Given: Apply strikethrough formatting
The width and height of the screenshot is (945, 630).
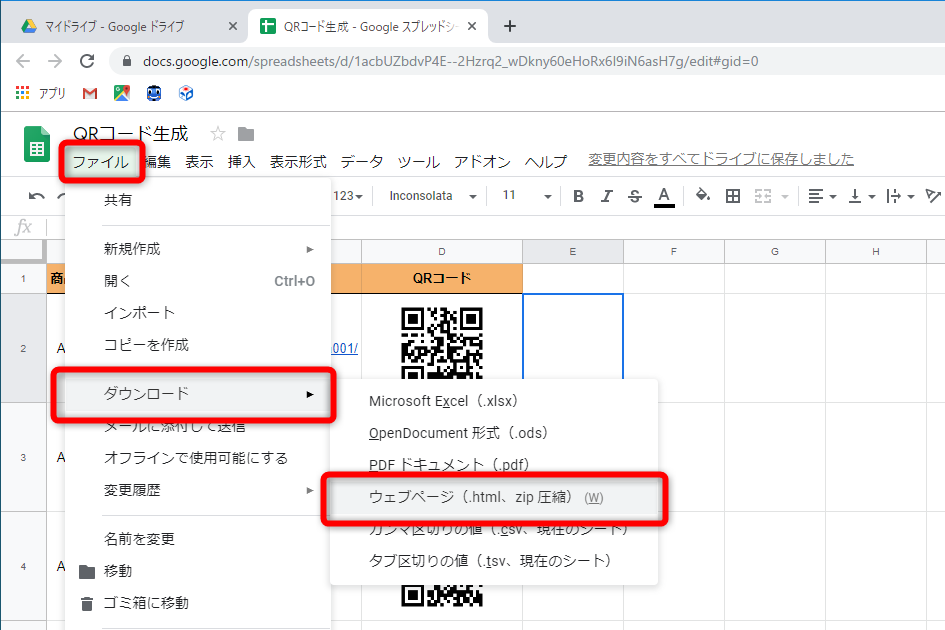Looking at the screenshot, I should point(632,196).
